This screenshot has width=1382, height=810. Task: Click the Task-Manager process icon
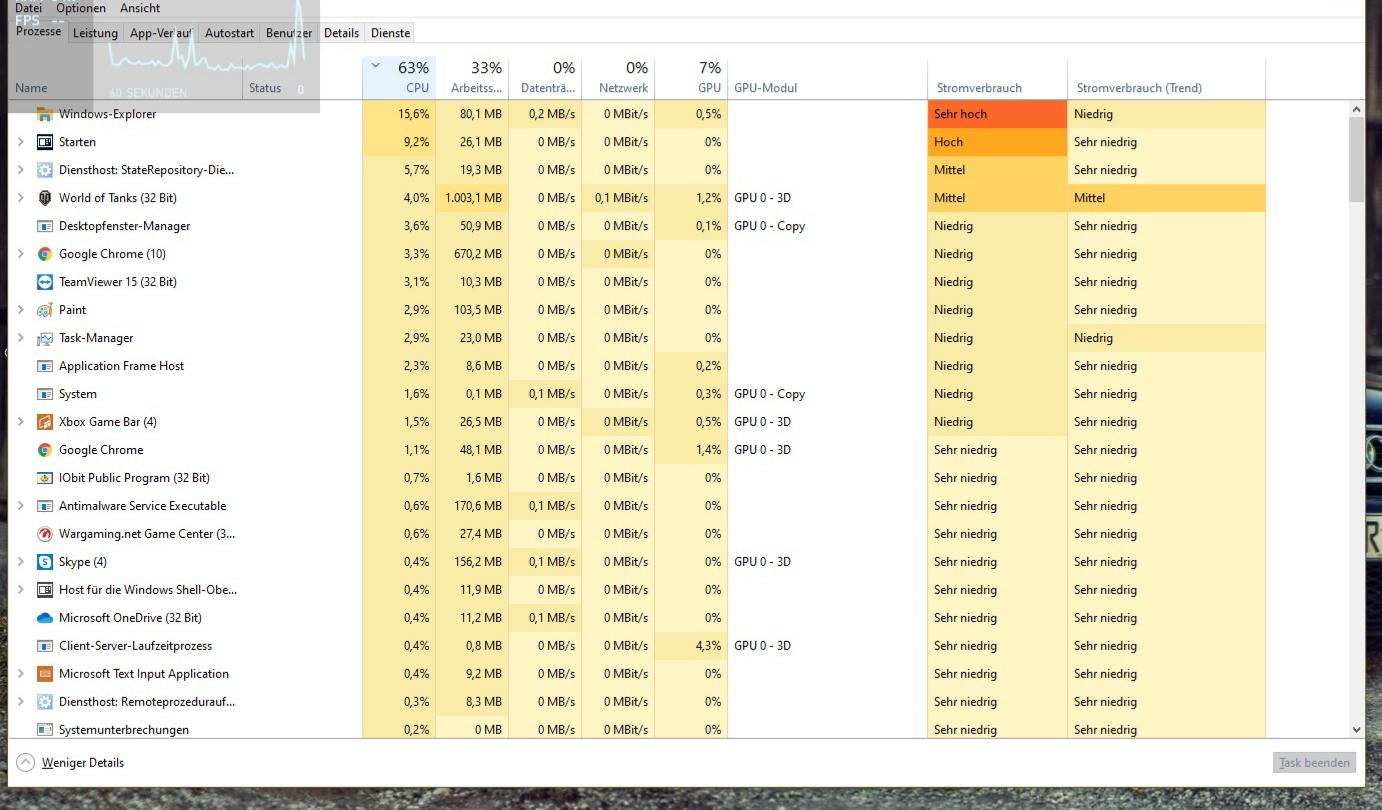(44, 337)
